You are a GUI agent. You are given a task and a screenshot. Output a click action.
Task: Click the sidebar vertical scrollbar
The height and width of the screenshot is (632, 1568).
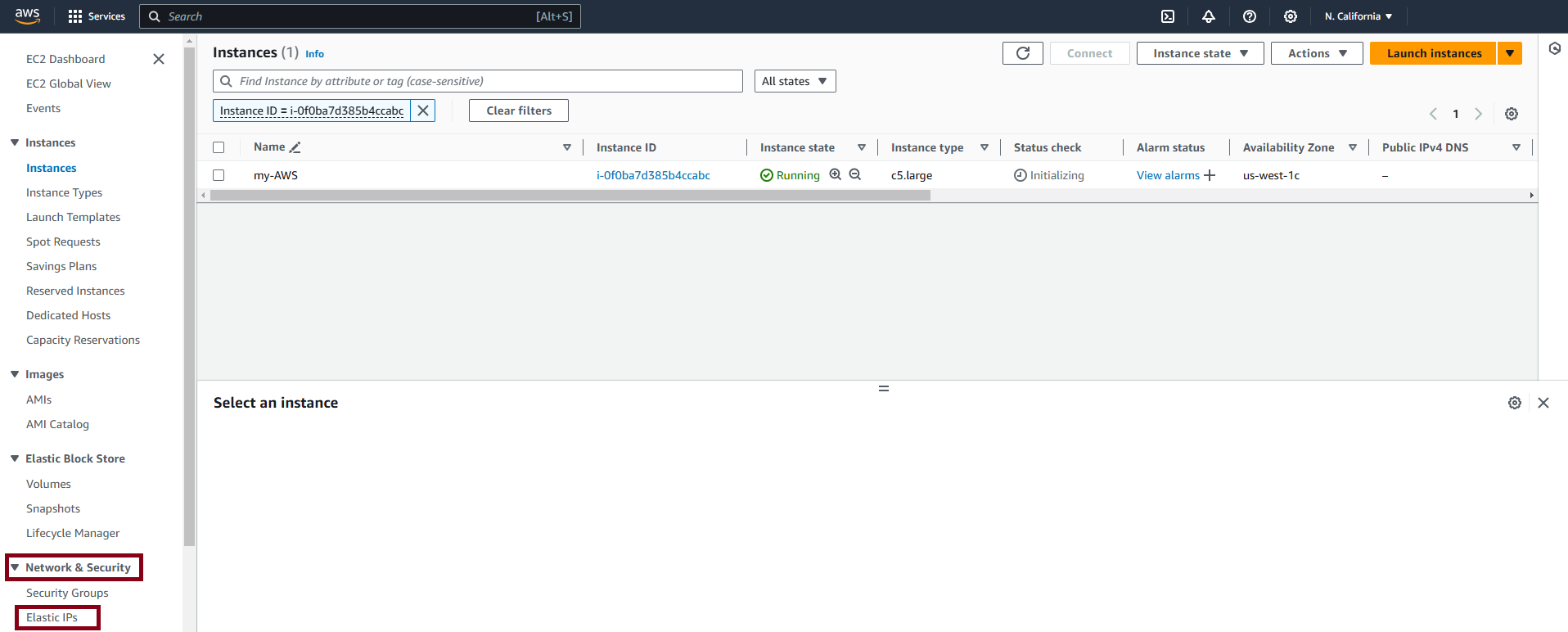(x=190, y=296)
